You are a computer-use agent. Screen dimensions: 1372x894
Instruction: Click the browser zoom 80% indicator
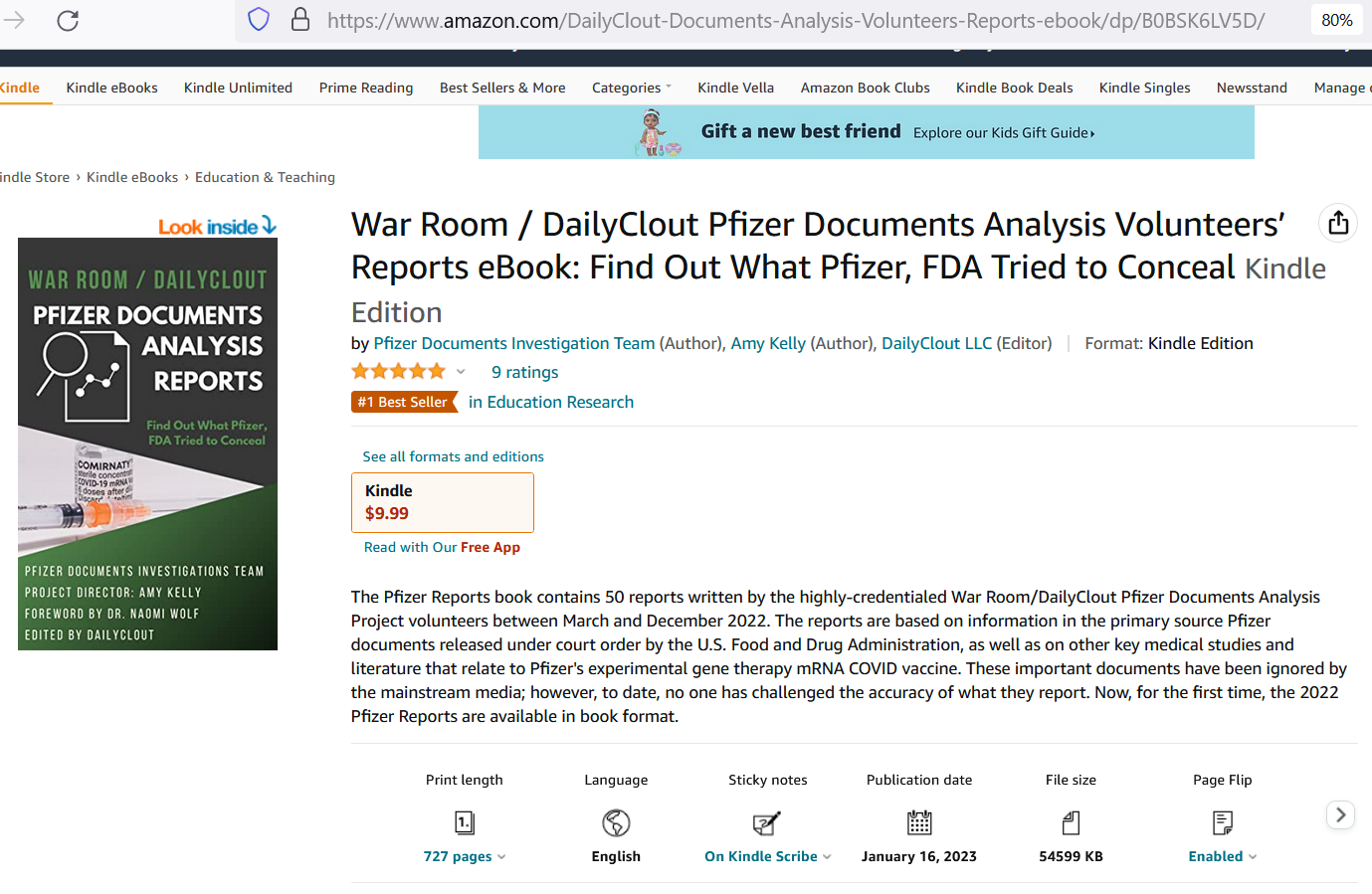(1336, 20)
